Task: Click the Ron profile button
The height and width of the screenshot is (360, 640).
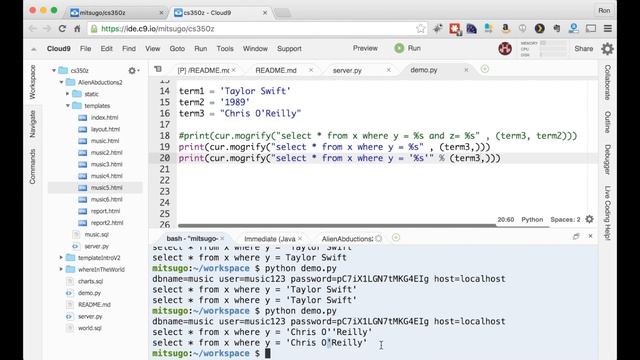Action: coord(604,11)
